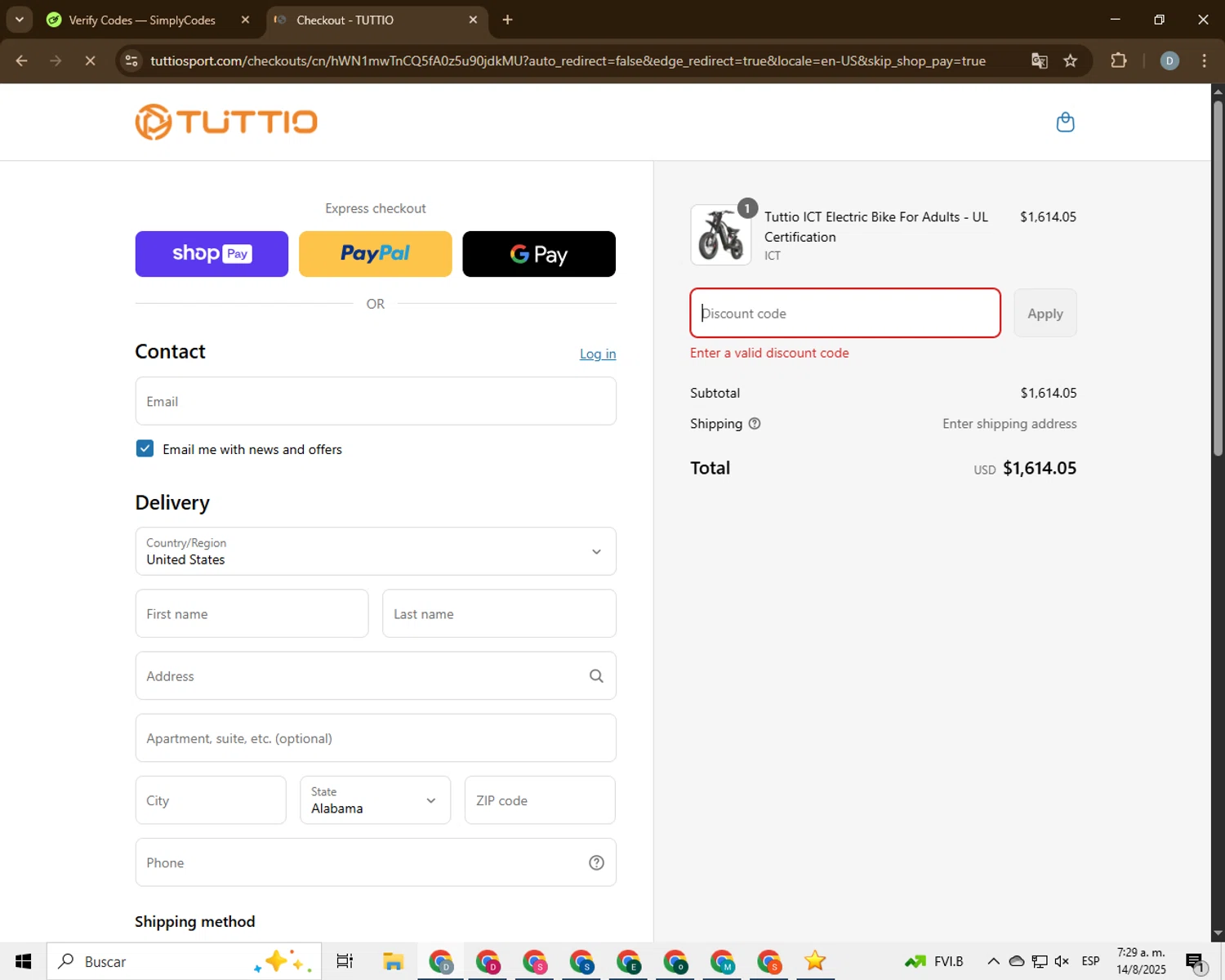Click the muted volume icon in tray
Image resolution: width=1225 pixels, height=980 pixels.
pos(1062,961)
